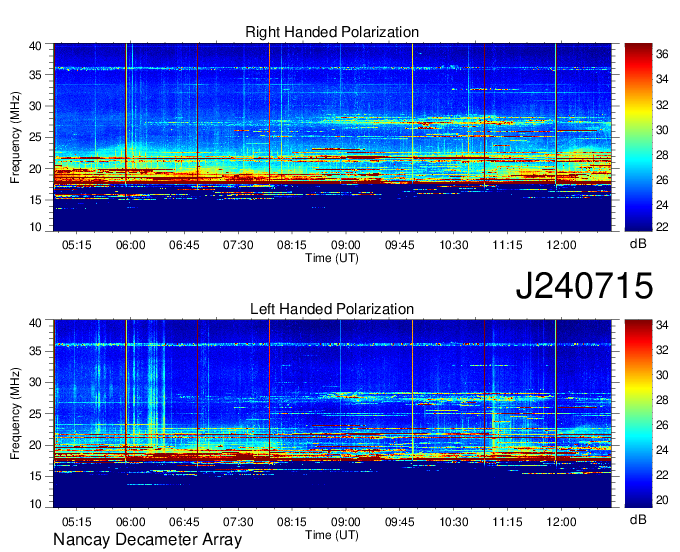Viewport: 680px width, 552px height.
Task: Click the 20 value on Left Handed colorbar
Action: (x=662, y=500)
